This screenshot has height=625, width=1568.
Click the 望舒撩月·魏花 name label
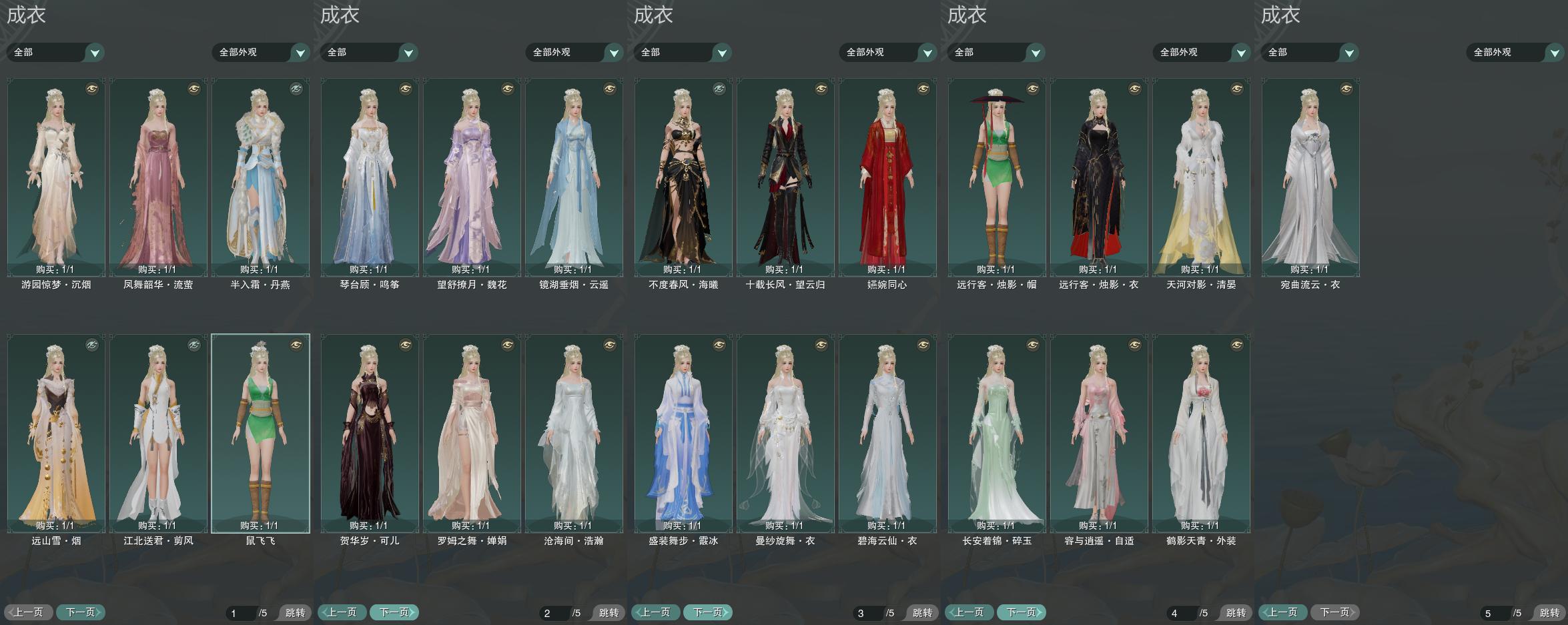point(472,285)
